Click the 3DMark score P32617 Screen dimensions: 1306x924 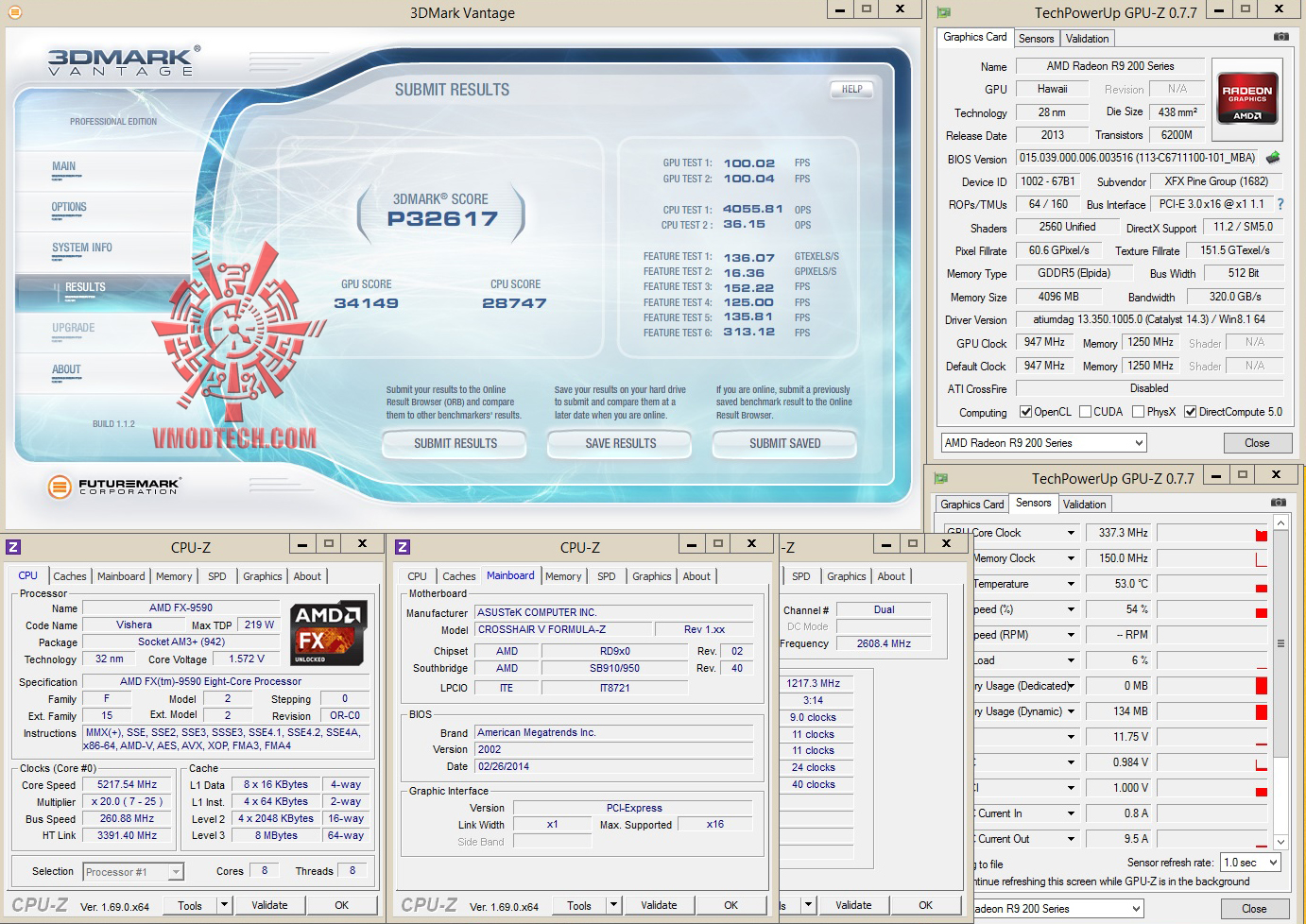(x=442, y=219)
